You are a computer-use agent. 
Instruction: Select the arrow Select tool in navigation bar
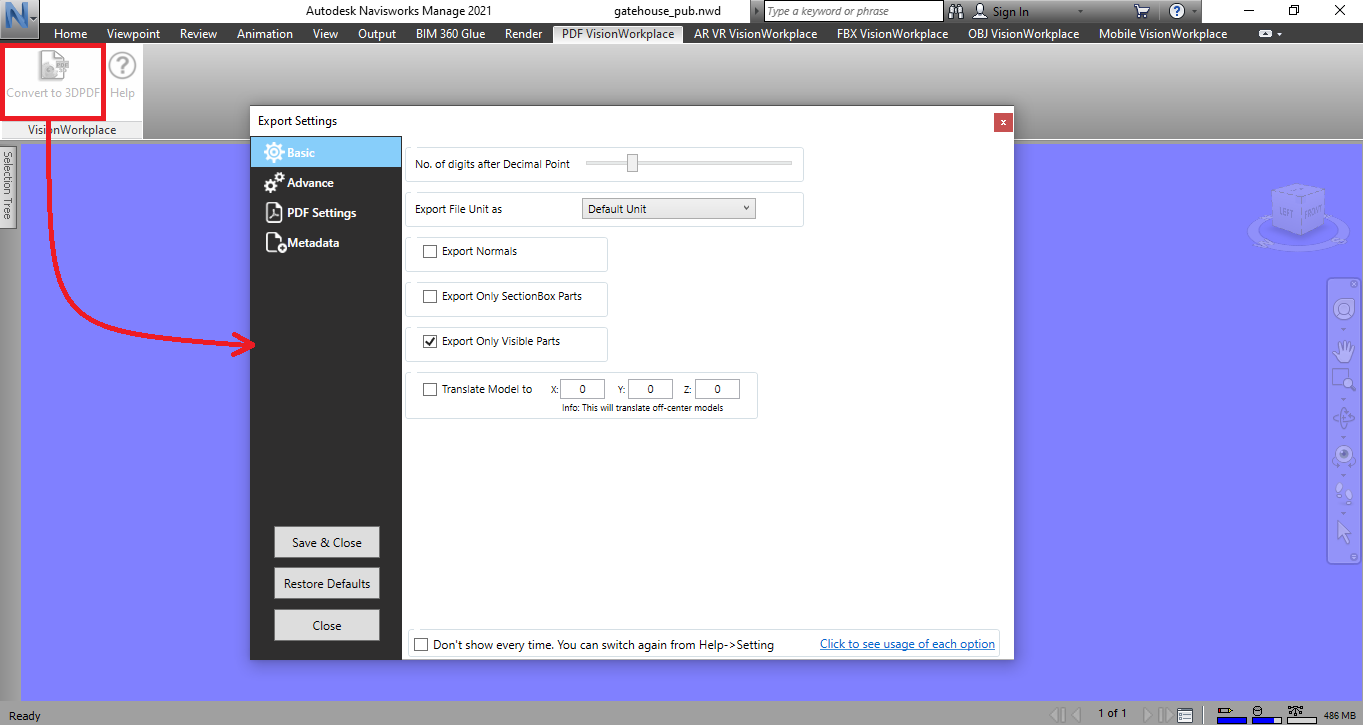[1344, 530]
